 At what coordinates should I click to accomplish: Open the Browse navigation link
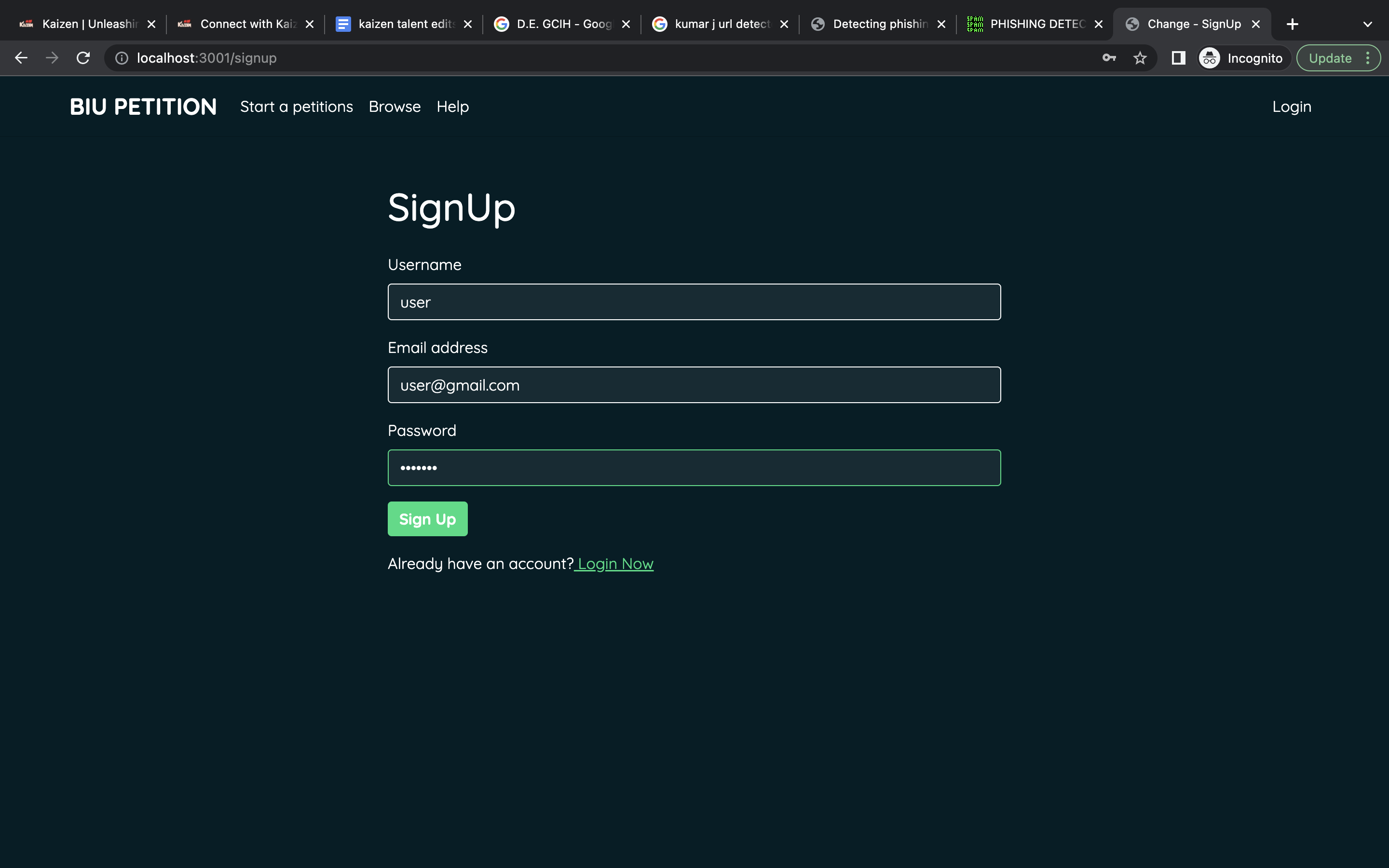395,107
